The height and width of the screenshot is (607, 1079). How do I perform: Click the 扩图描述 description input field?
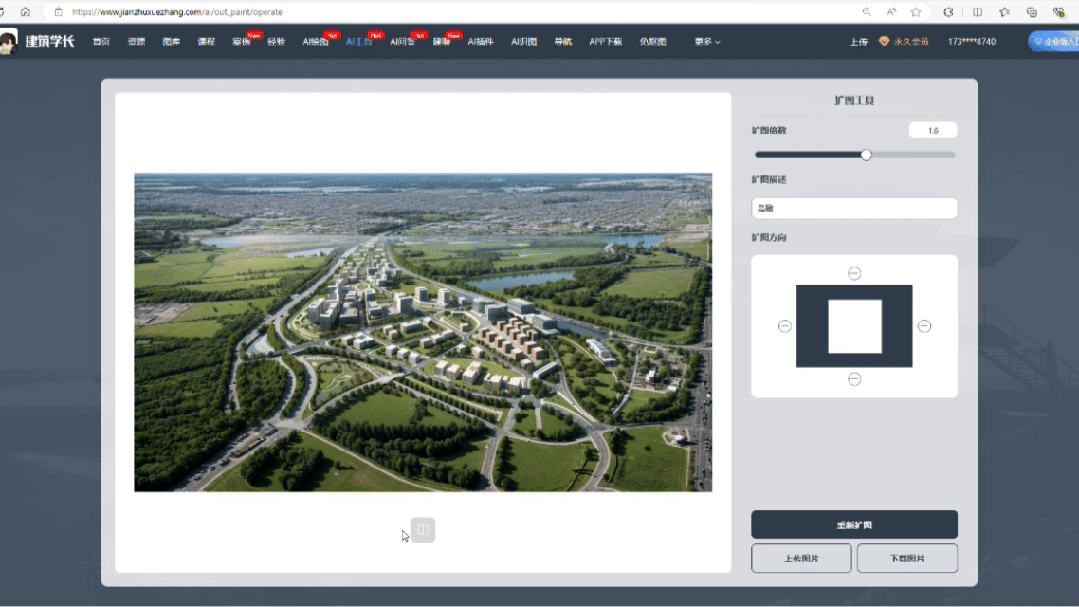pyautogui.click(x=854, y=208)
